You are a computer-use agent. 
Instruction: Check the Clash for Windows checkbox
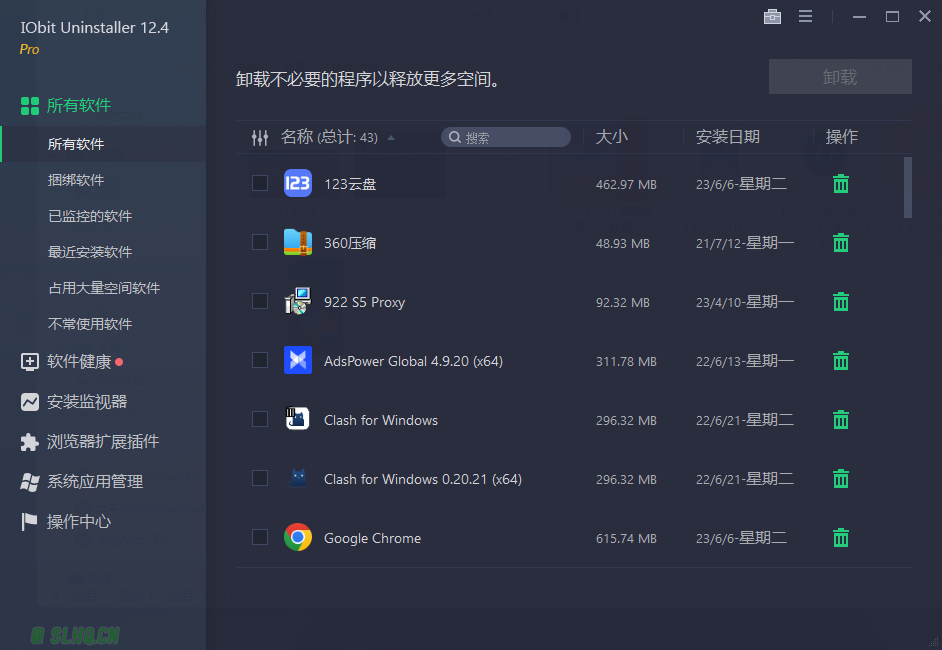(260, 419)
